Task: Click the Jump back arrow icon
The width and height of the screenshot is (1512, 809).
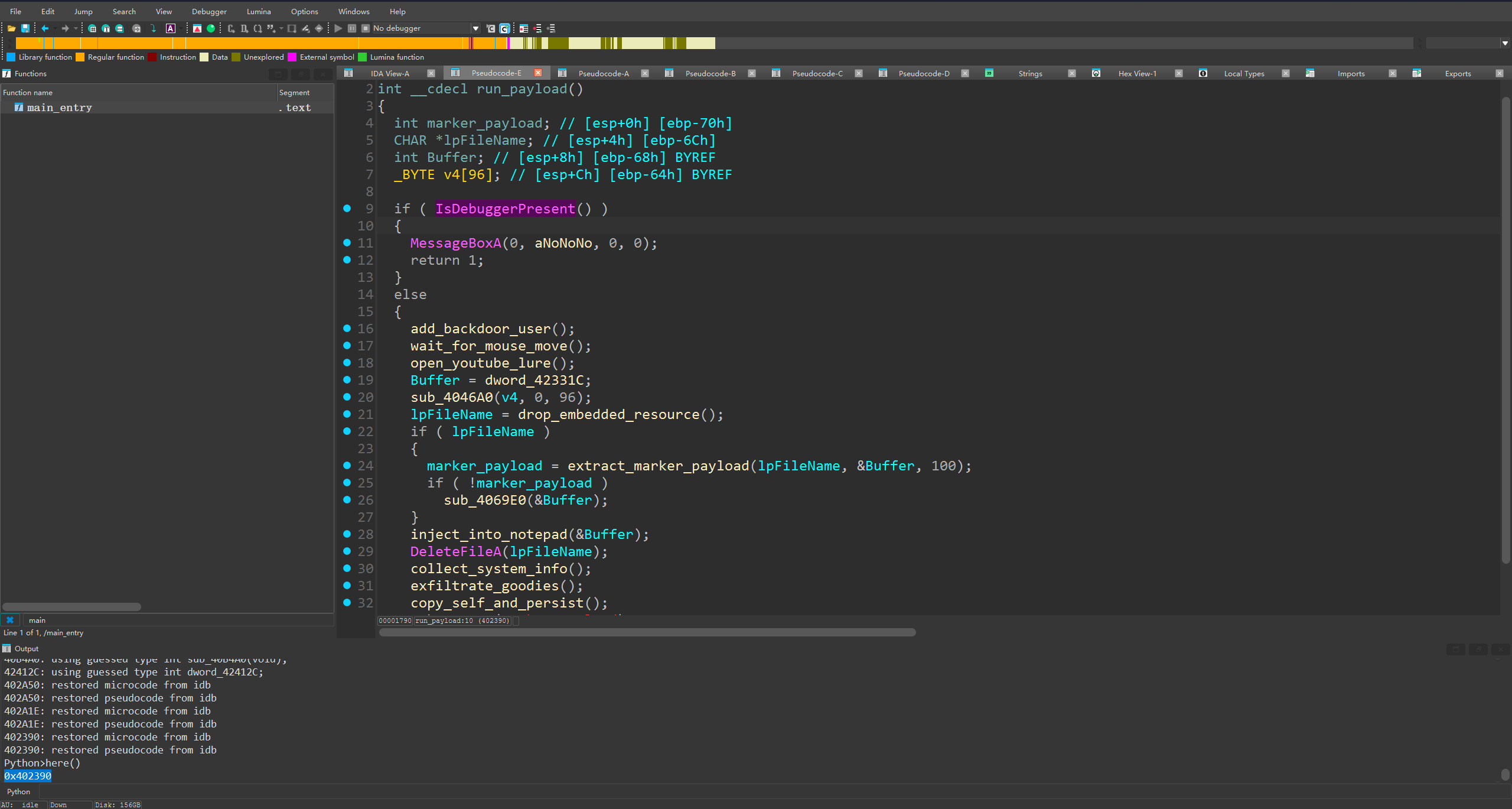Action: (45, 28)
